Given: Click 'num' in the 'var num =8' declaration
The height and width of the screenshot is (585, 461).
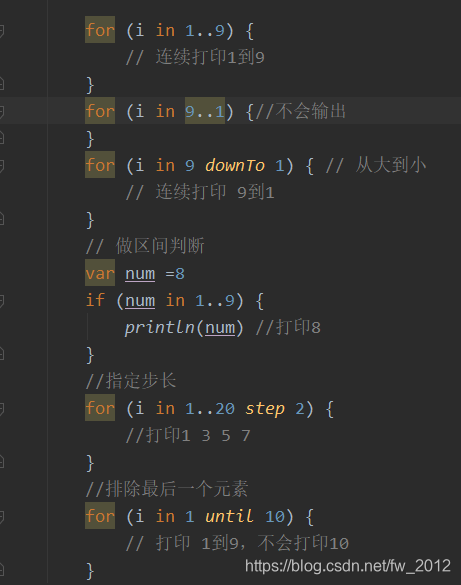Looking at the screenshot, I should (140, 274).
